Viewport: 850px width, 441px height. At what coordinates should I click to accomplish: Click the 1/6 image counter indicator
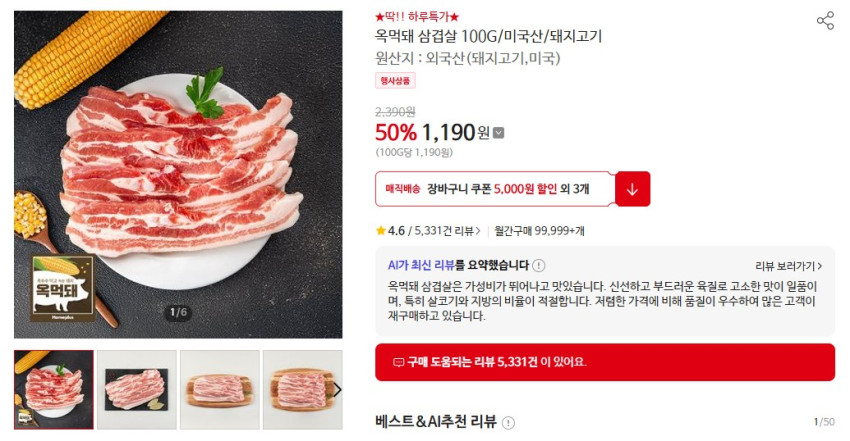pyautogui.click(x=178, y=313)
